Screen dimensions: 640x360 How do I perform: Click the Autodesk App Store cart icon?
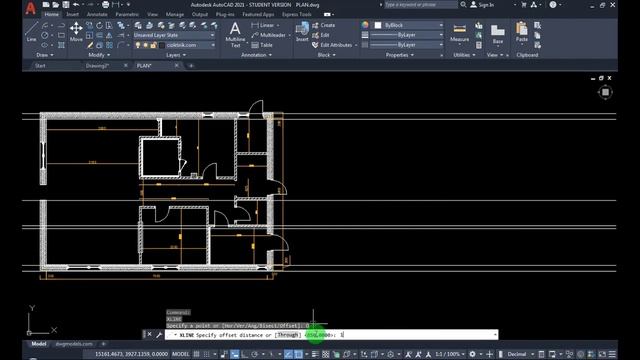tap(524, 4)
